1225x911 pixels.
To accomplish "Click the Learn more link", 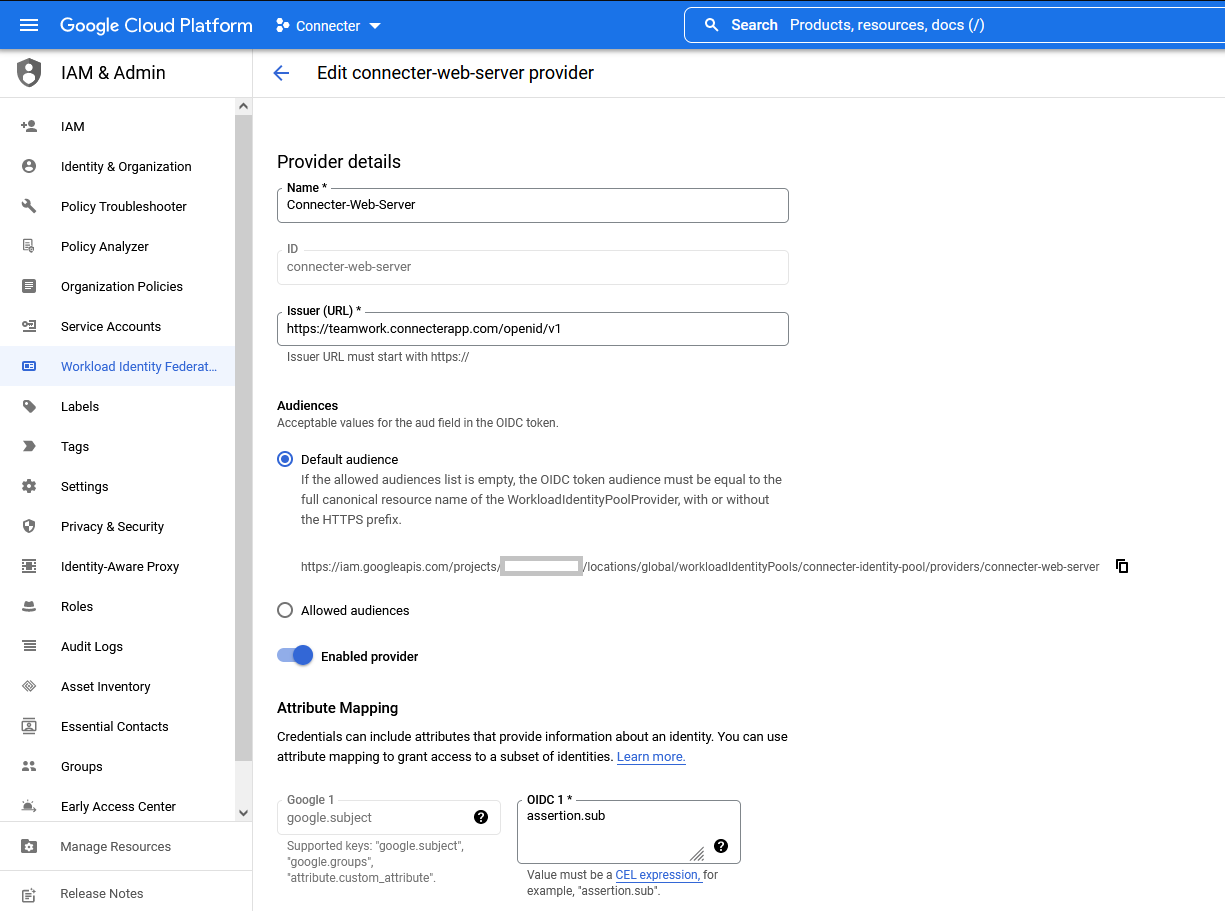I will point(651,757).
